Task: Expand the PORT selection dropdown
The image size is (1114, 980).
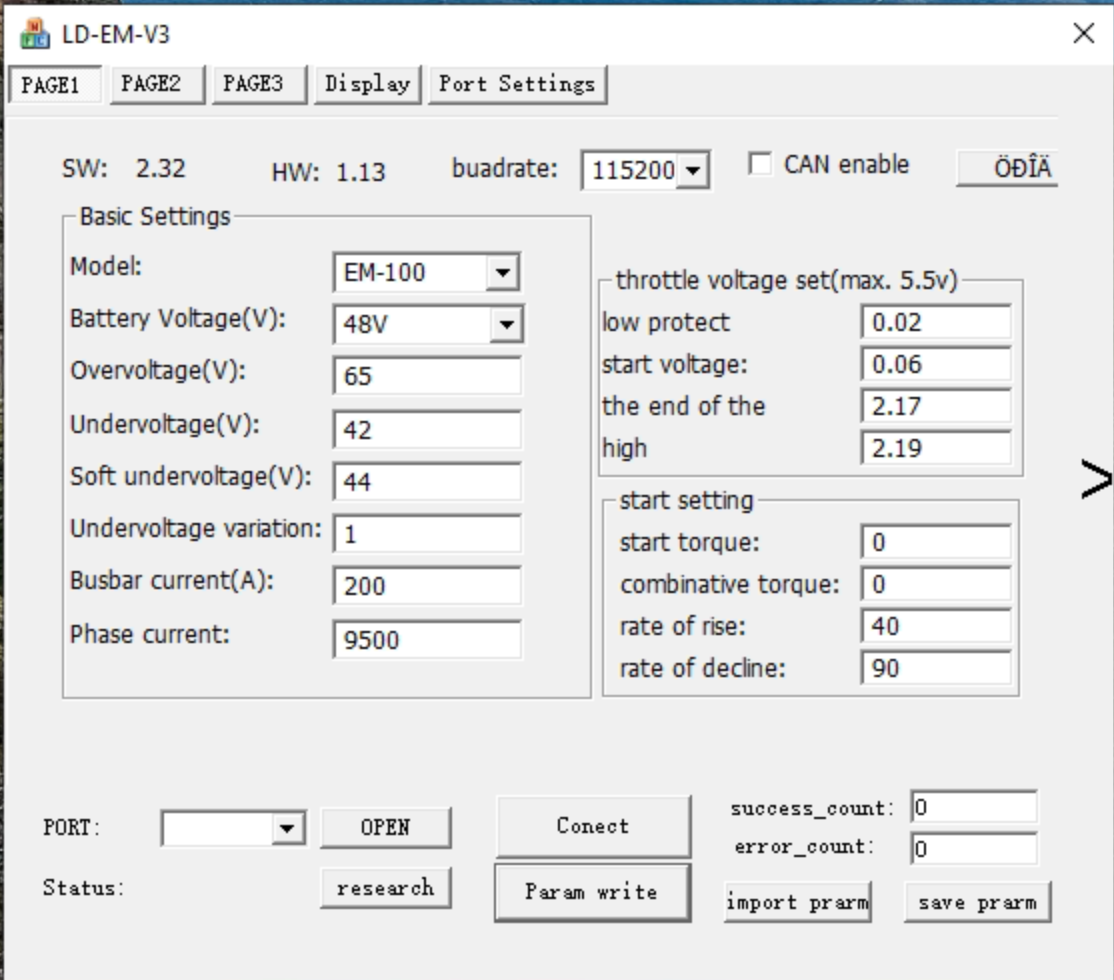Action: click(x=288, y=828)
